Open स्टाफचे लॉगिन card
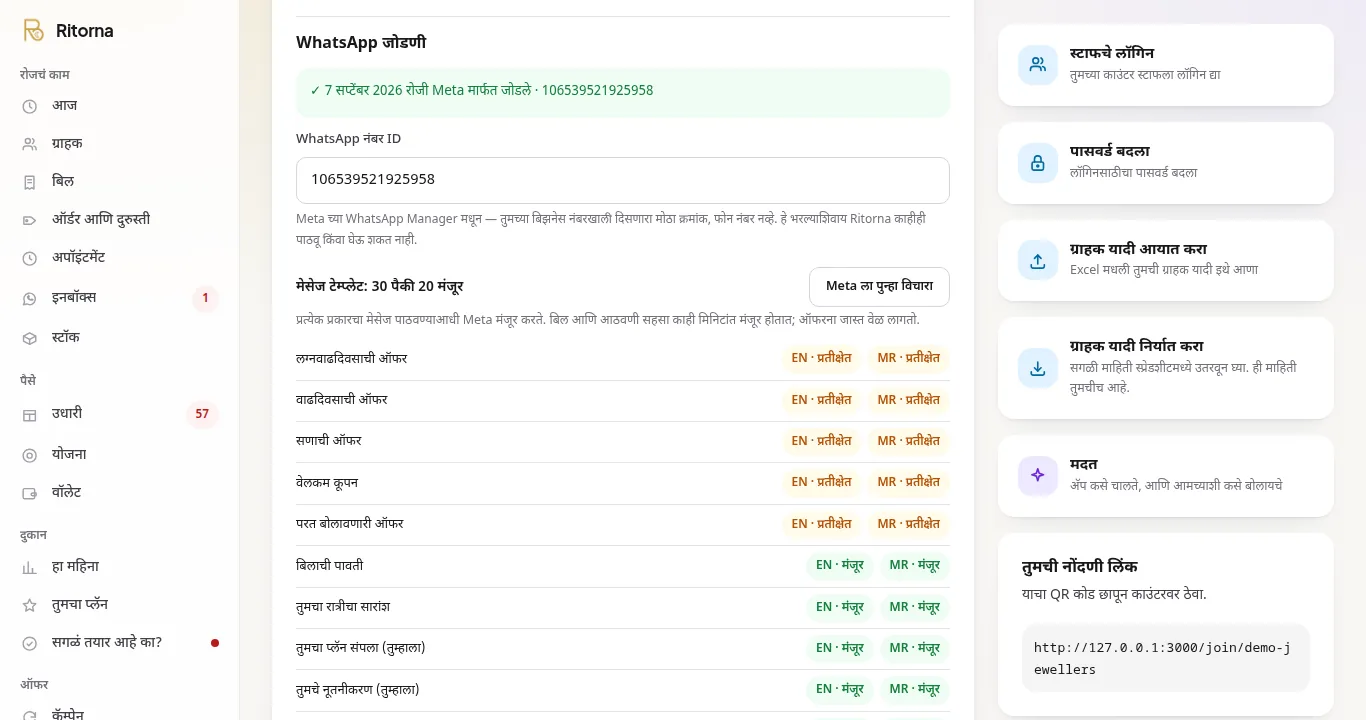 pos(1166,65)
